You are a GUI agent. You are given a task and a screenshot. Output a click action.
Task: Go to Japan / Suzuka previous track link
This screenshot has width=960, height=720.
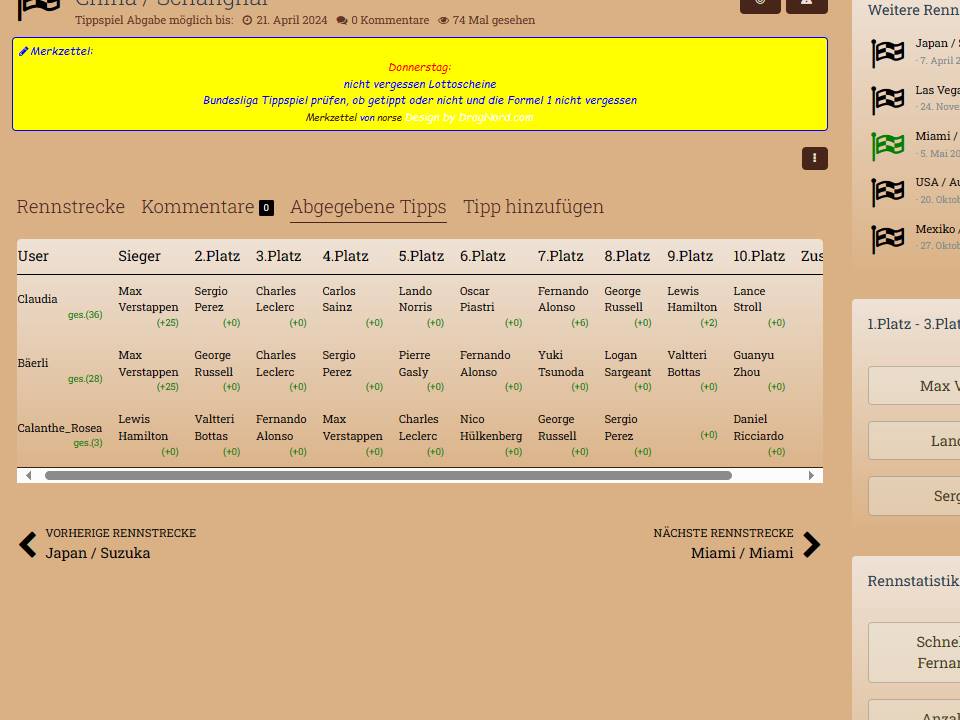click(x=98, y=553)
